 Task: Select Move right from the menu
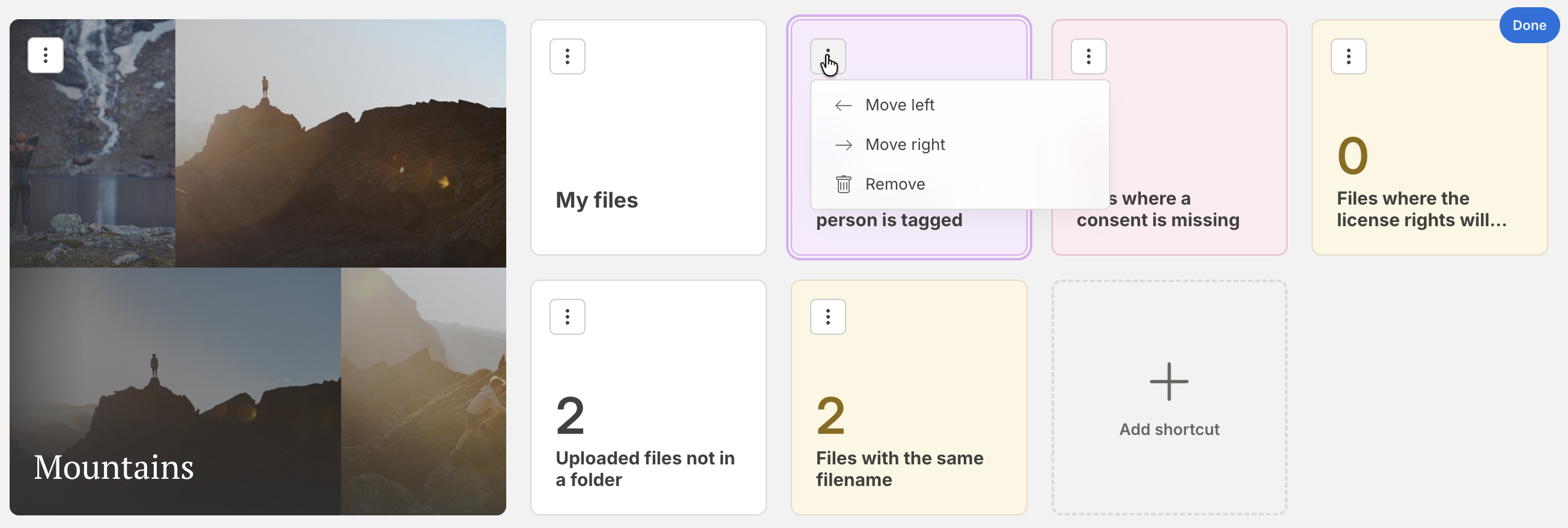click(x=904, y=145)
